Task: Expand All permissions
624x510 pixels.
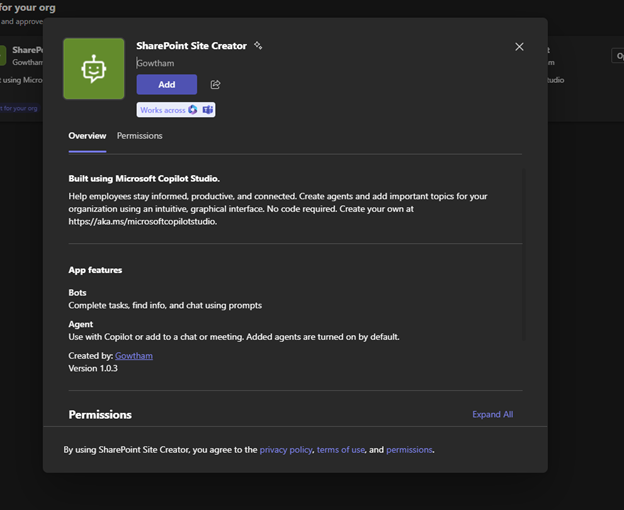Action: pyautogui.click(x=493, y=414)
